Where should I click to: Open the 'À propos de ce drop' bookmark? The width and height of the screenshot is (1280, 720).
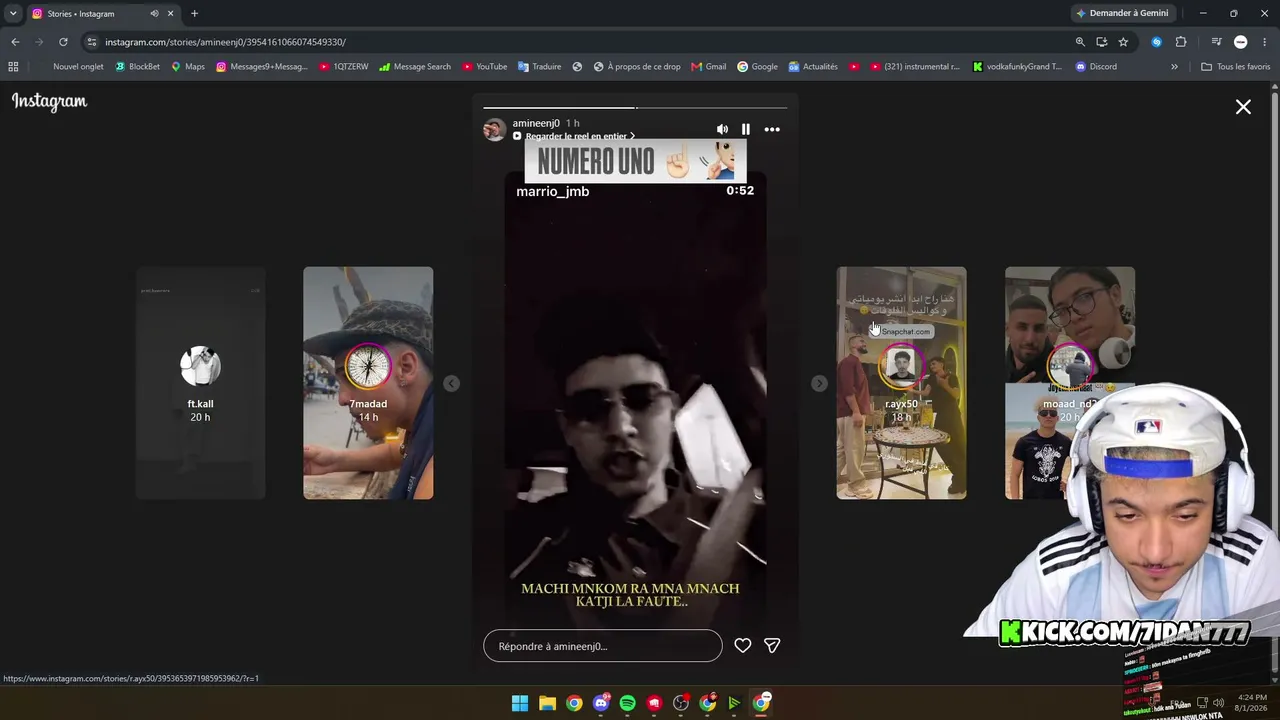[637, 67]
